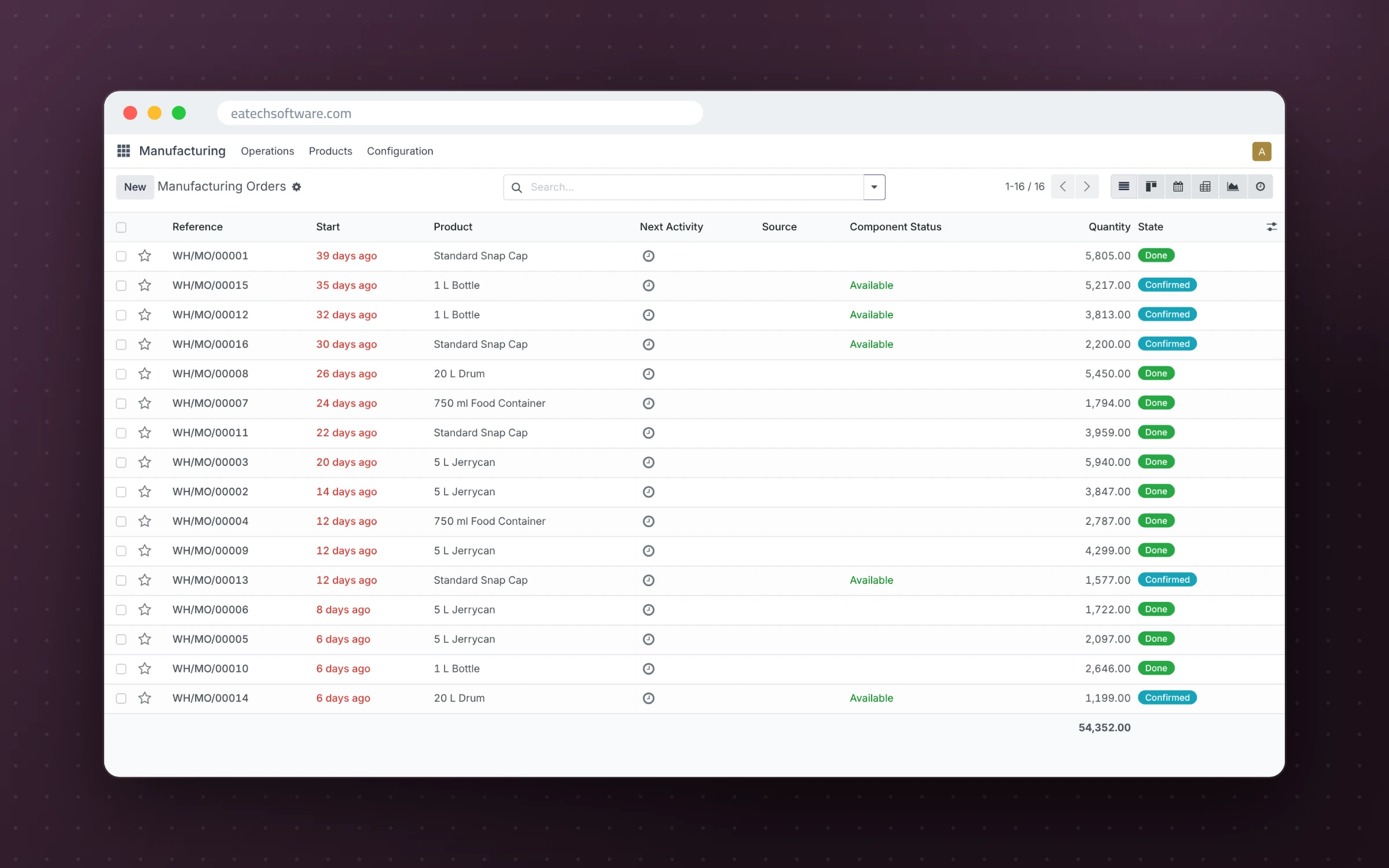Image resolution: width=1389 pixels, height=868 pixels.
Task: Open the apps grid menu icon
Action: click(123, 151)
